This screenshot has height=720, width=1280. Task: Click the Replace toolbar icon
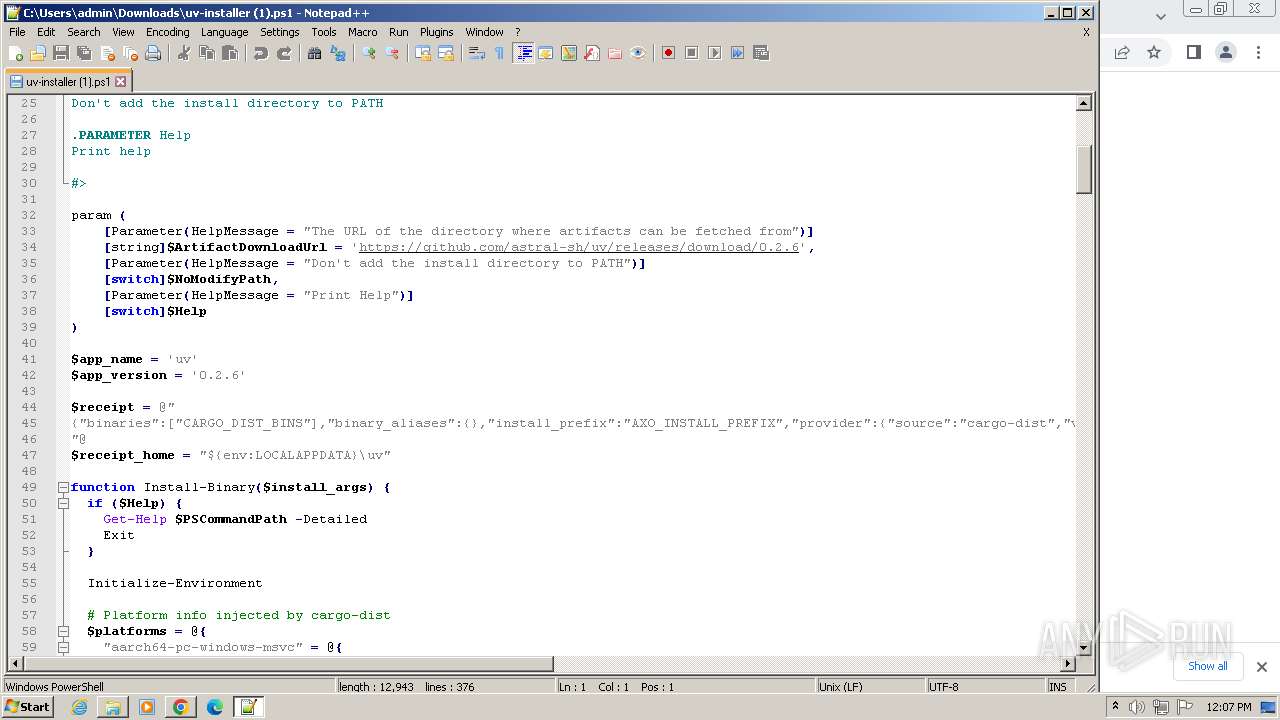tap(338, 53)
